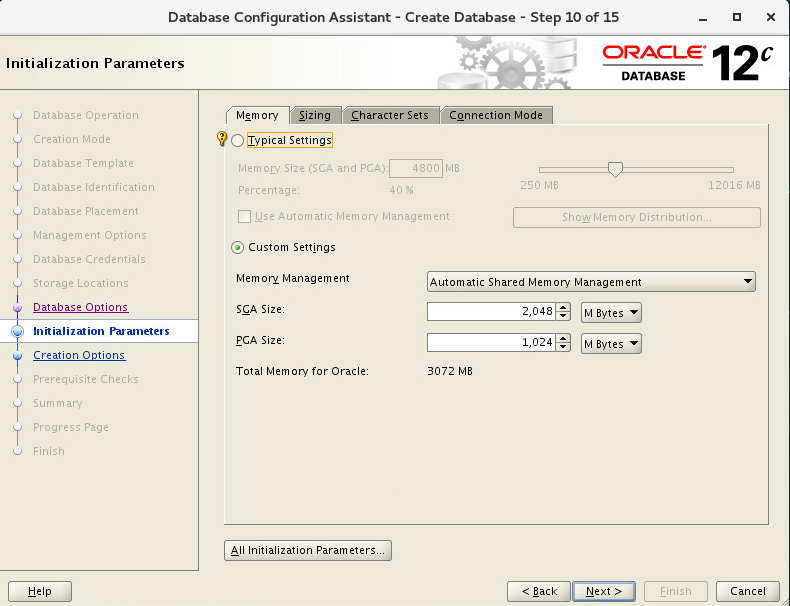The image size is (790, 606).
Task: Close the Database Configuration Assistant window
Action: (x=771, y=17)
